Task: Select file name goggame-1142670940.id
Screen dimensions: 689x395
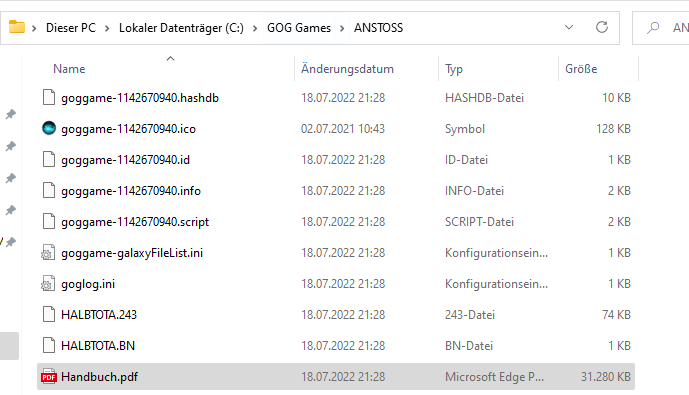Action: [125, 160]
